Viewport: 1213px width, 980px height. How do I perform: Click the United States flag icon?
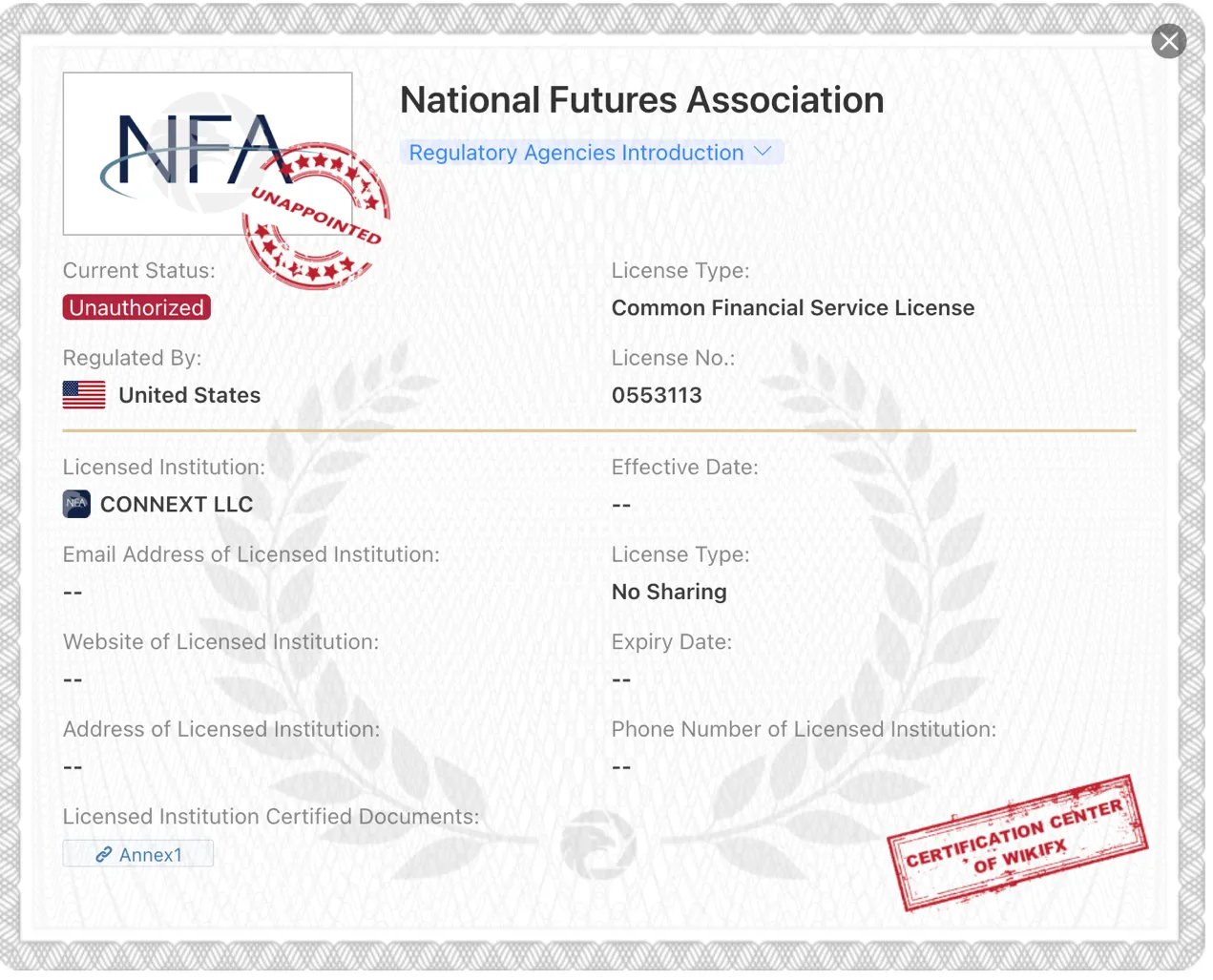(x=84, y=395)
